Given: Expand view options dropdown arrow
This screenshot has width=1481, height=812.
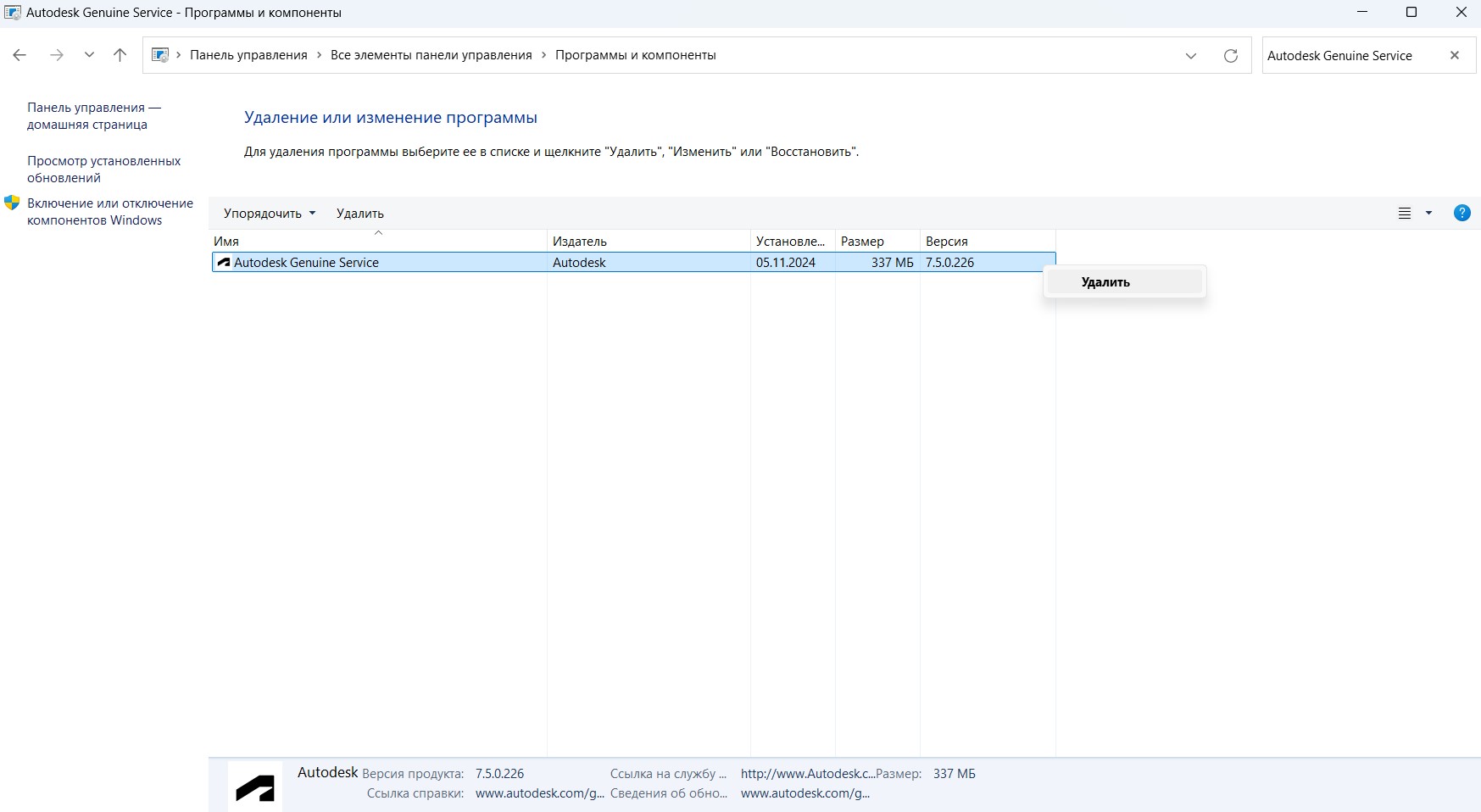Looking at the screenshot, I should (1428, 214).
